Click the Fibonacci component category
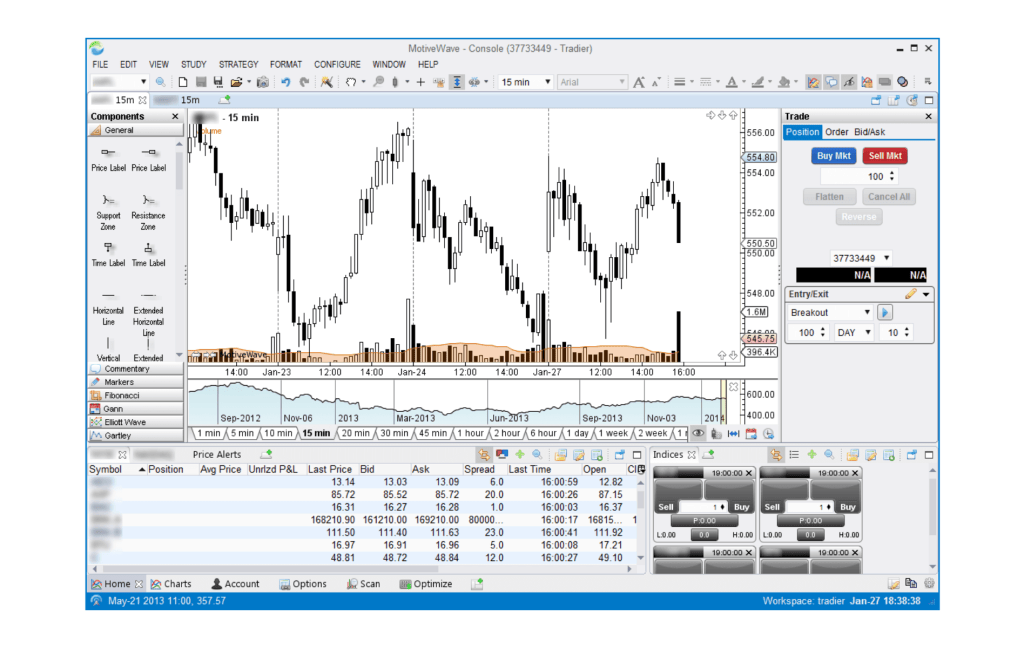The height and width of the screenshot is (648, 1024). [x=136, y=395]
